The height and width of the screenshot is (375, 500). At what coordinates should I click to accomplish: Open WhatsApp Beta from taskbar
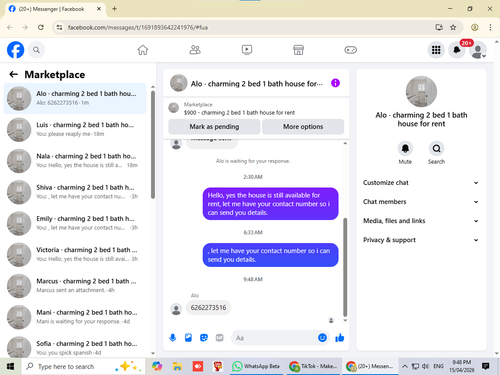(x=256, y=367)
